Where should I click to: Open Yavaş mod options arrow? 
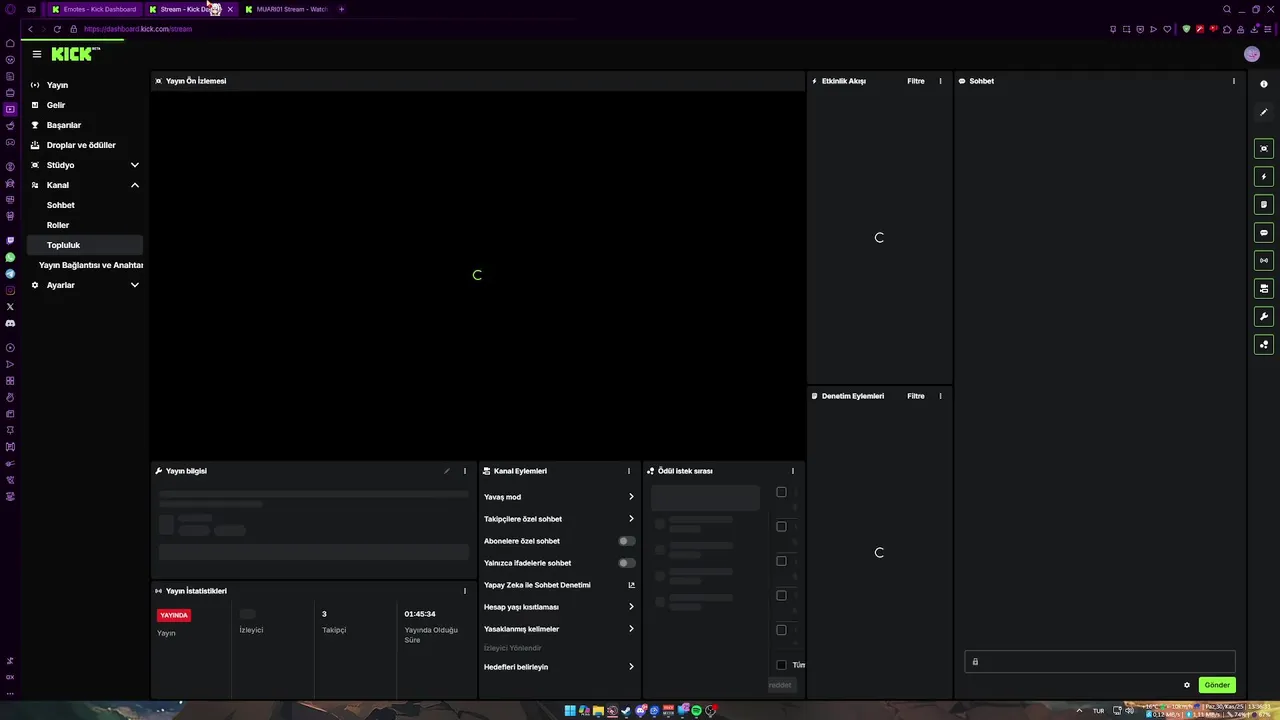(x=631, y=497)
